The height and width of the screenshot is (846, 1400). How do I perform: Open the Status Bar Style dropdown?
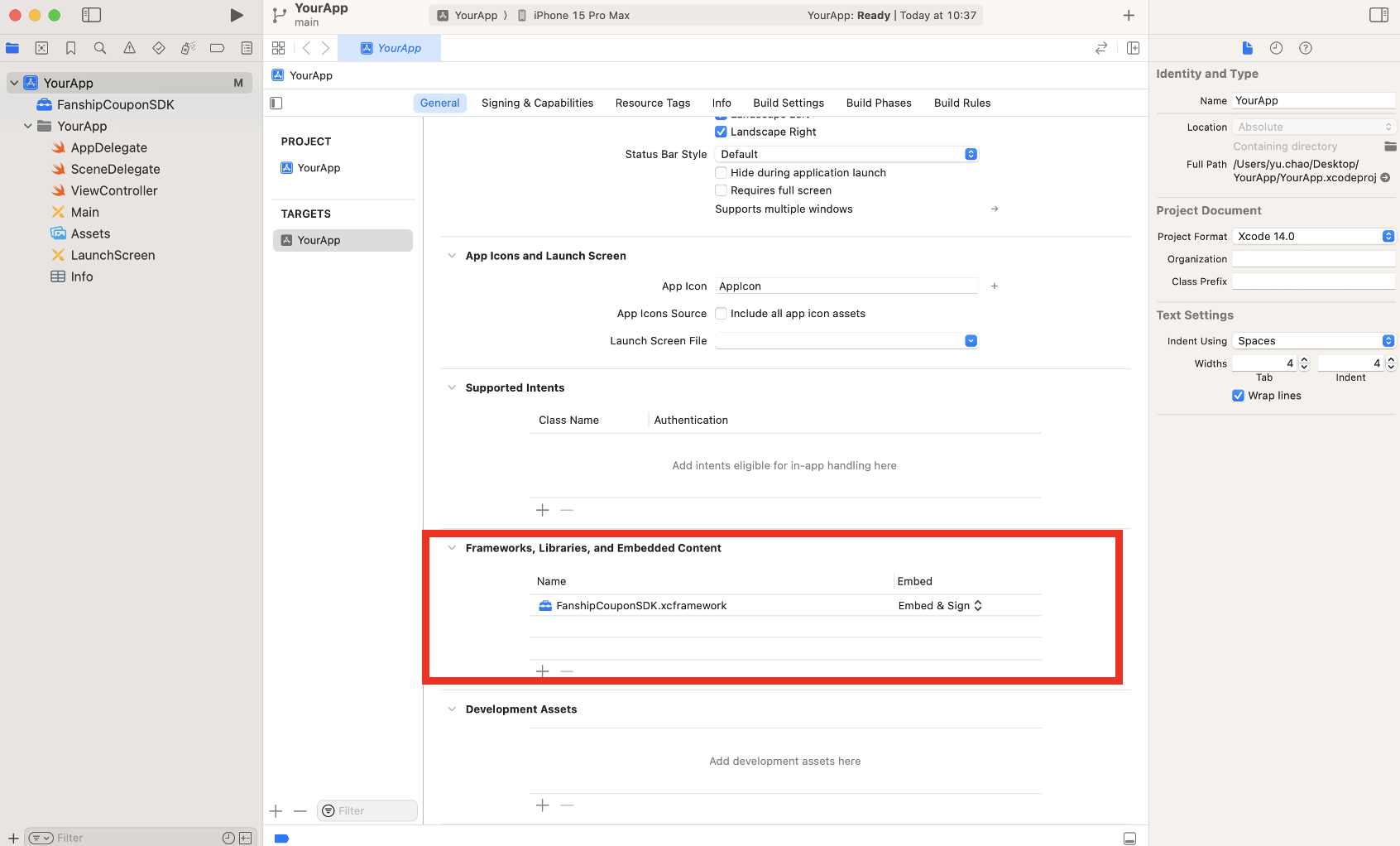846,154
